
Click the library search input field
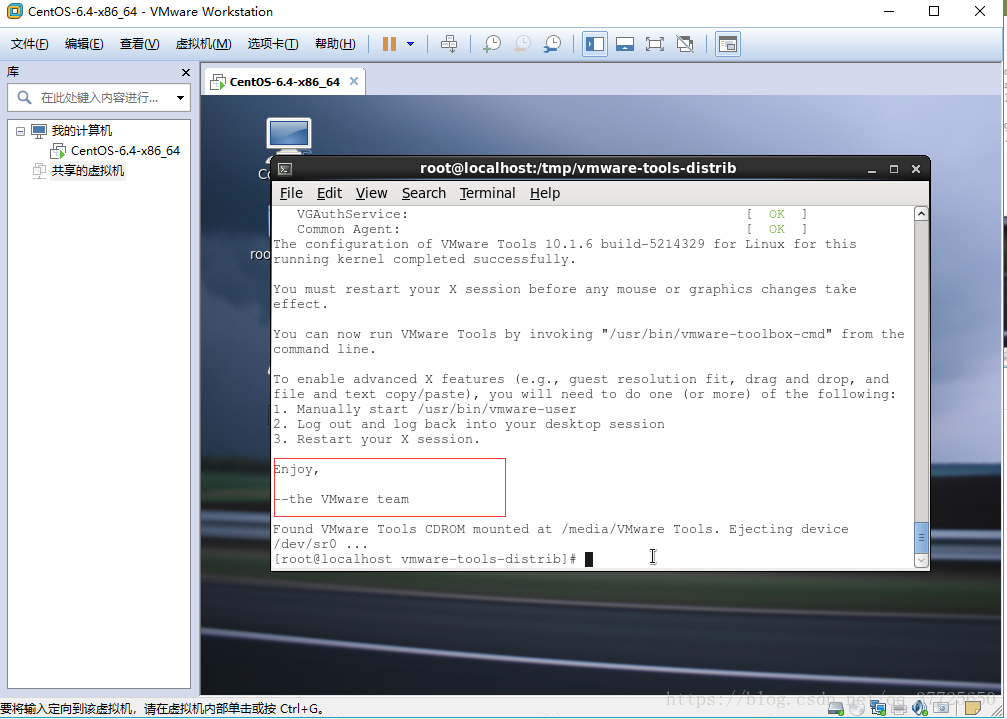100,98
